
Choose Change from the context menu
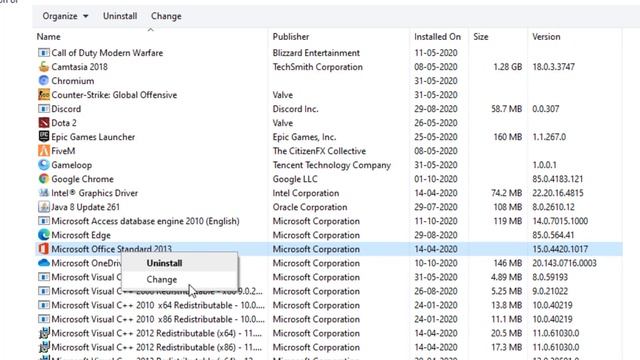tap(180, 280)
